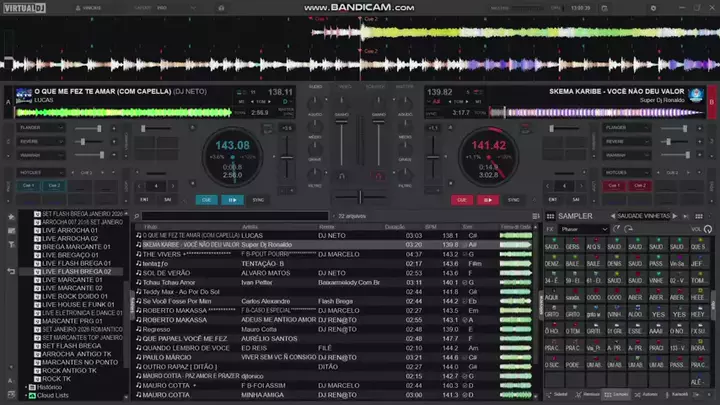Click the search magnifier icon in browser
720x405 pixels.
click(139, 215)
